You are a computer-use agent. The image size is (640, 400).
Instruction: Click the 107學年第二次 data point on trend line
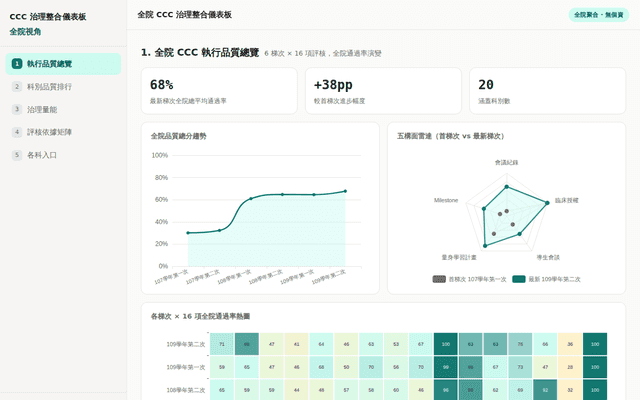pos(220,231)
